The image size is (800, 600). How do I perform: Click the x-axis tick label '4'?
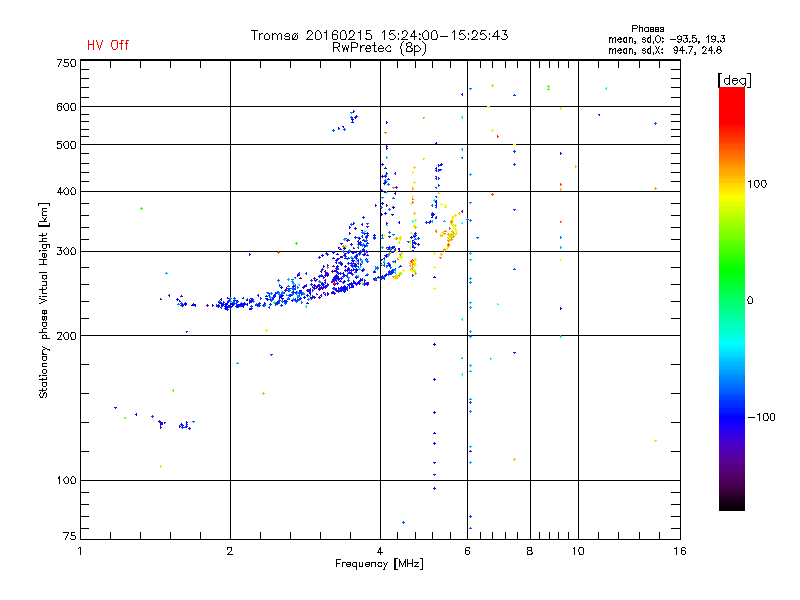tap(380, 551)
